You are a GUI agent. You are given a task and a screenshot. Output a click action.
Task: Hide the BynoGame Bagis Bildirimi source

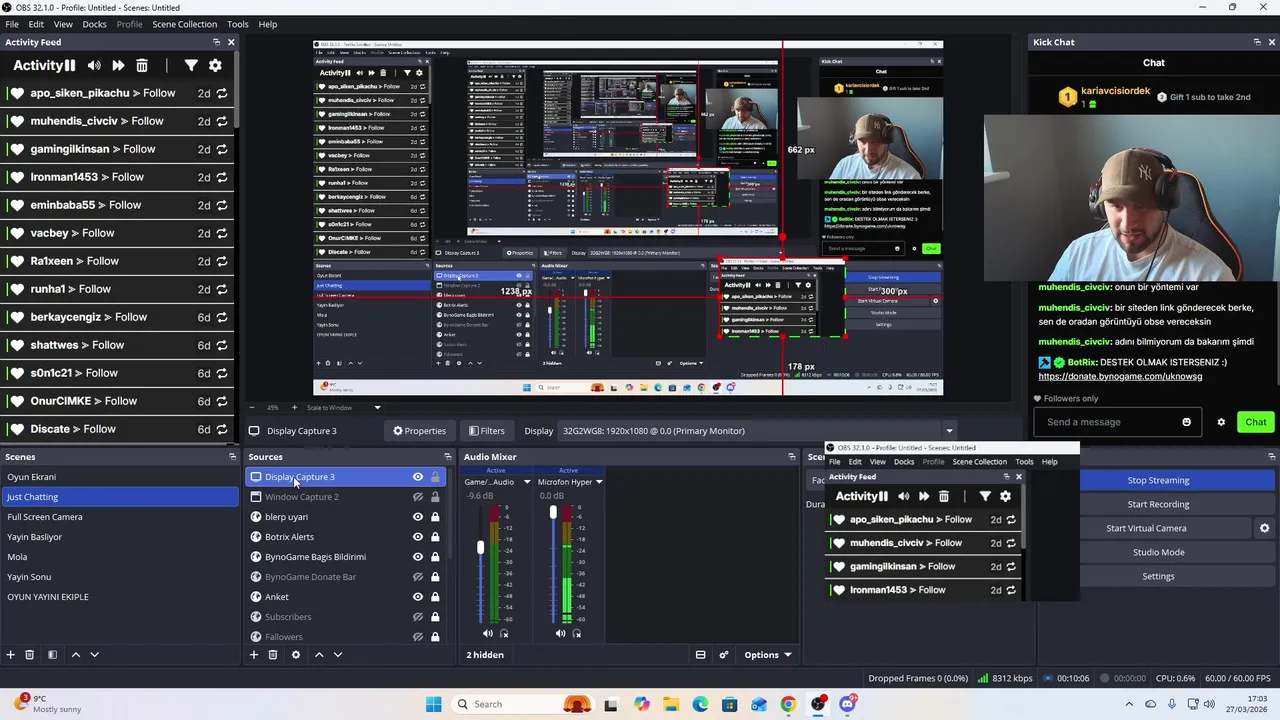point(418,557)
